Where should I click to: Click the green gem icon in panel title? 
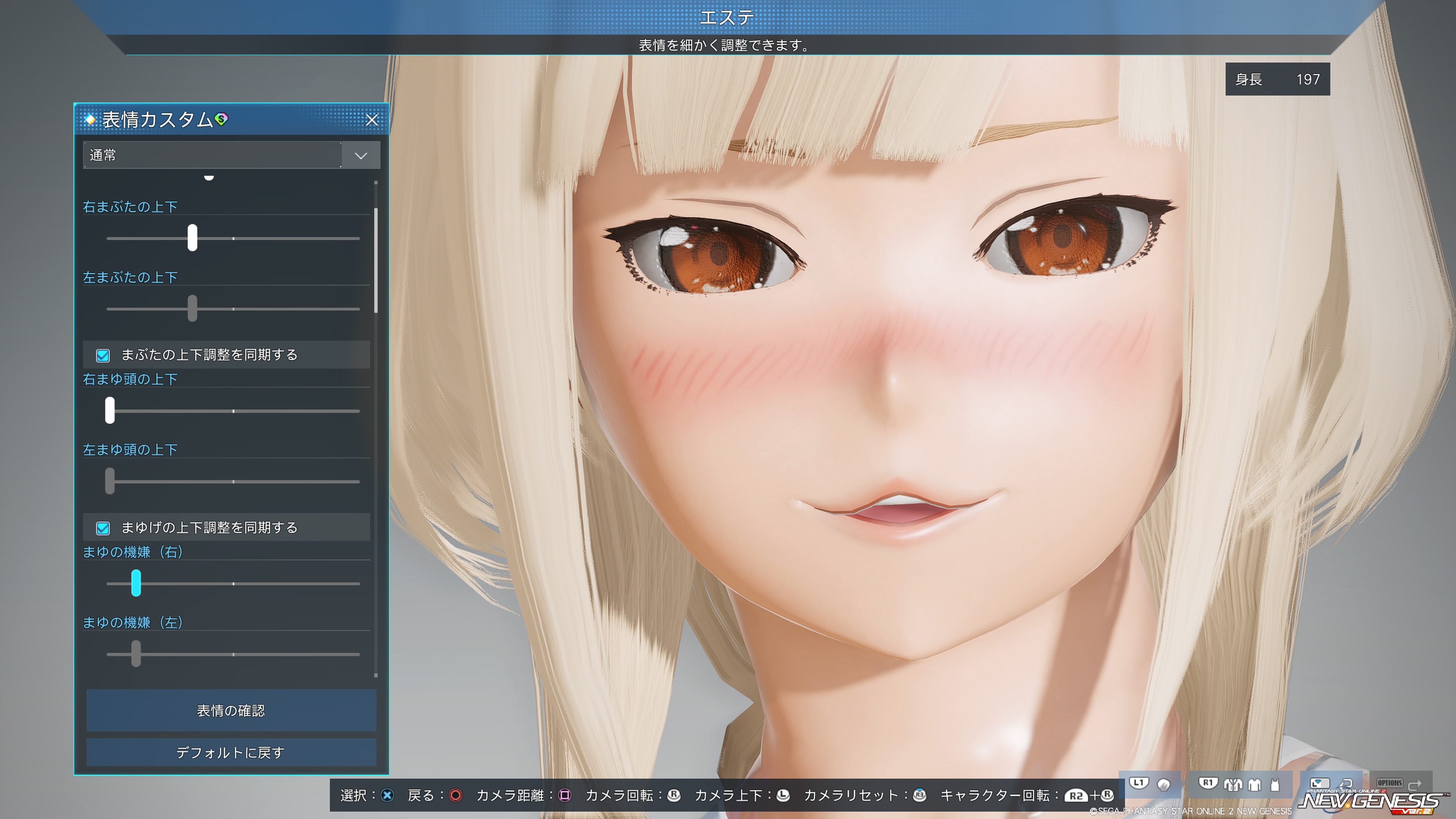tap(221, 119)
